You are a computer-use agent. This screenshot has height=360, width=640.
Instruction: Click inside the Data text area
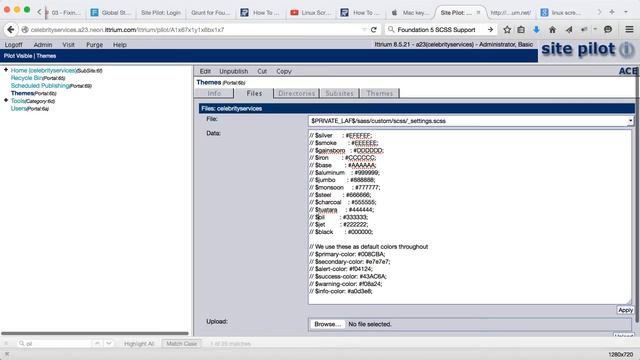pyautogui.click(x=470, y=217)
